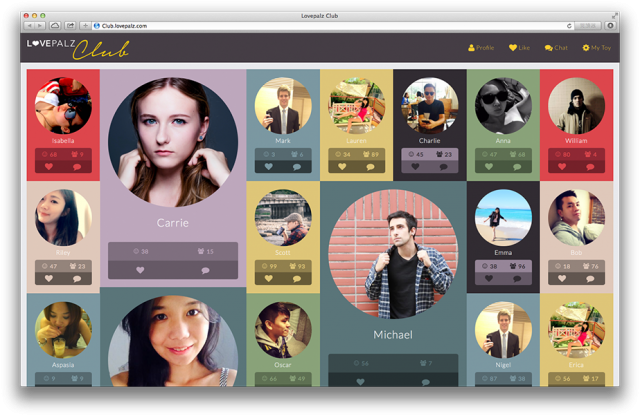Image resolution: width=640 pixels, height=416 pixels.
Task: Open chat with Mark via bubble icon
Action: (297, 167)
